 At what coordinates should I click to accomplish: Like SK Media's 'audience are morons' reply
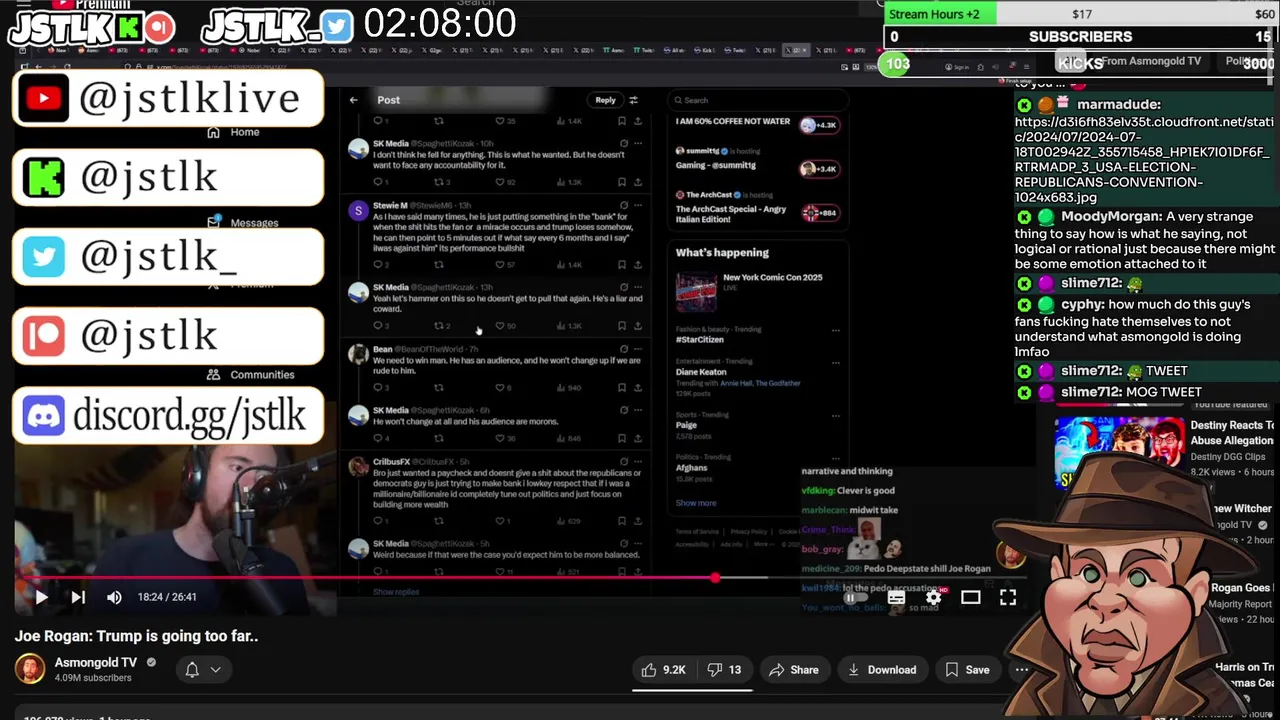point(500,438)
